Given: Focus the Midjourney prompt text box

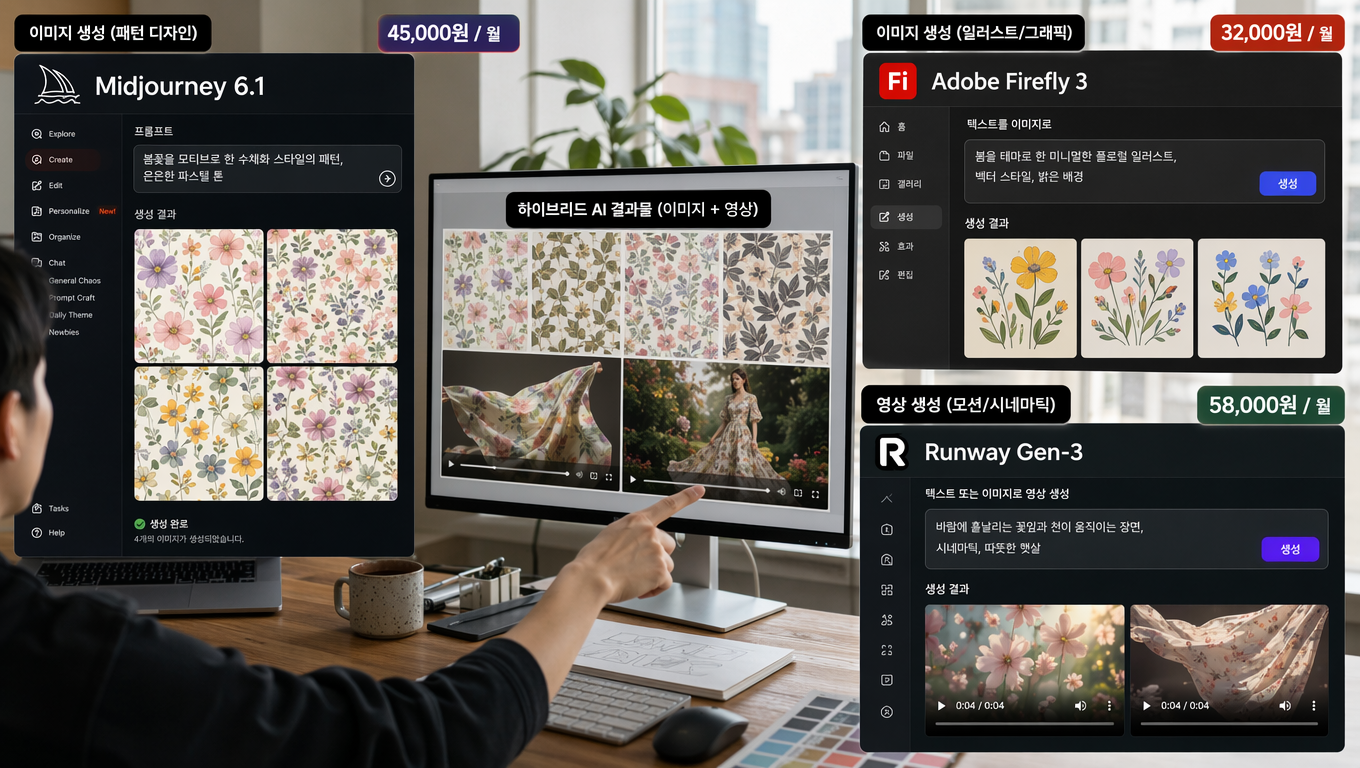Looking at the screenshot, I should point(268,168).
